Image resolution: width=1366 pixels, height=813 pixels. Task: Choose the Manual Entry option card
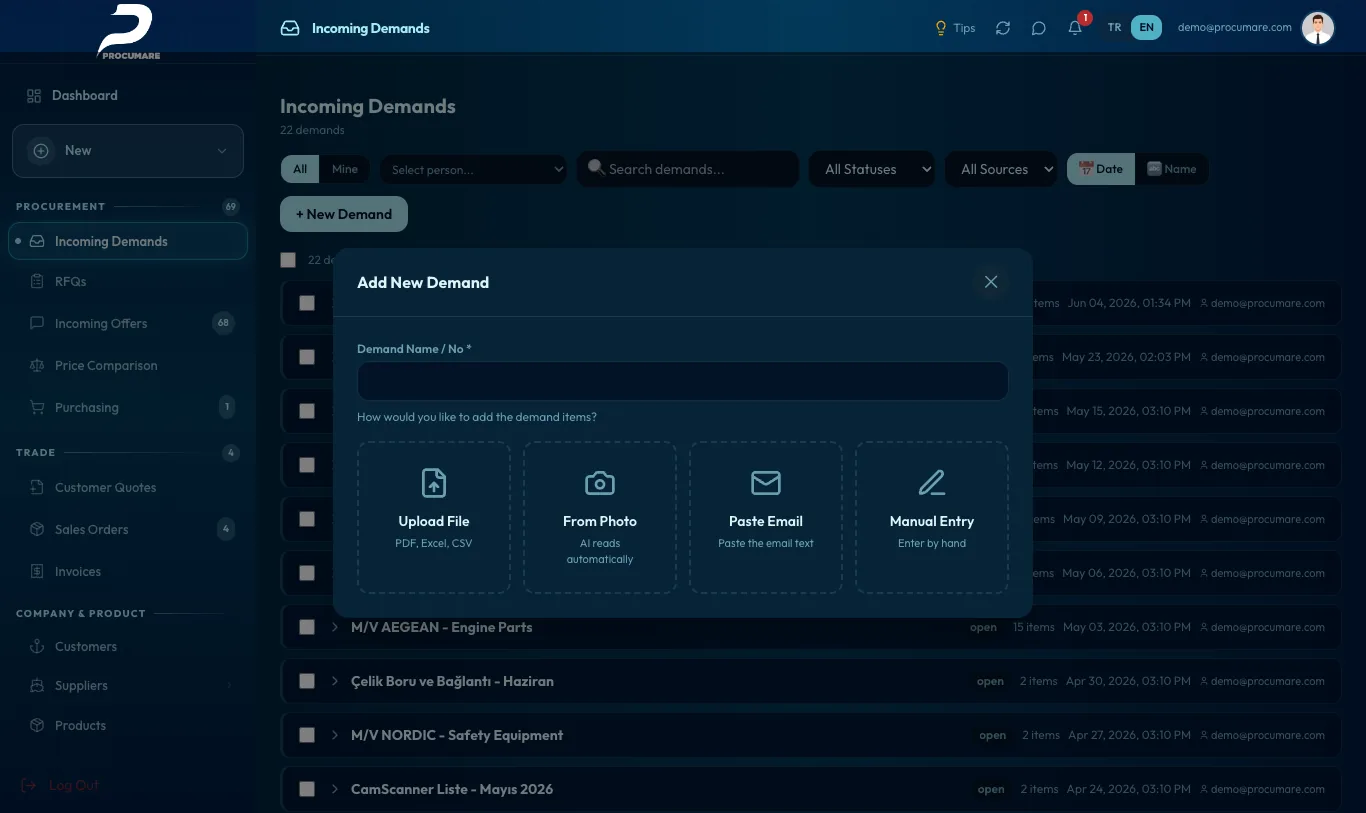tap(932, 518)
